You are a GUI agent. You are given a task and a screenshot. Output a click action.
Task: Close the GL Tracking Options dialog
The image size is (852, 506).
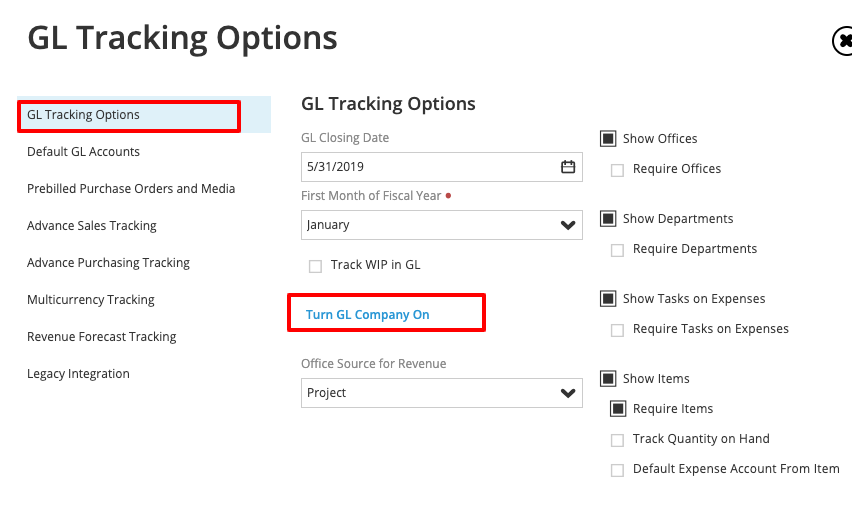tap(843, 41)
